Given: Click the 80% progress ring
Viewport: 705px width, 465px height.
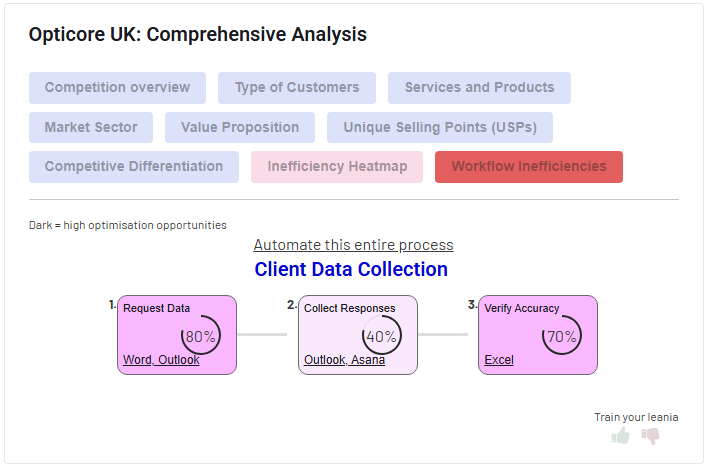Looking at the screenshot, I should point(201,336).
